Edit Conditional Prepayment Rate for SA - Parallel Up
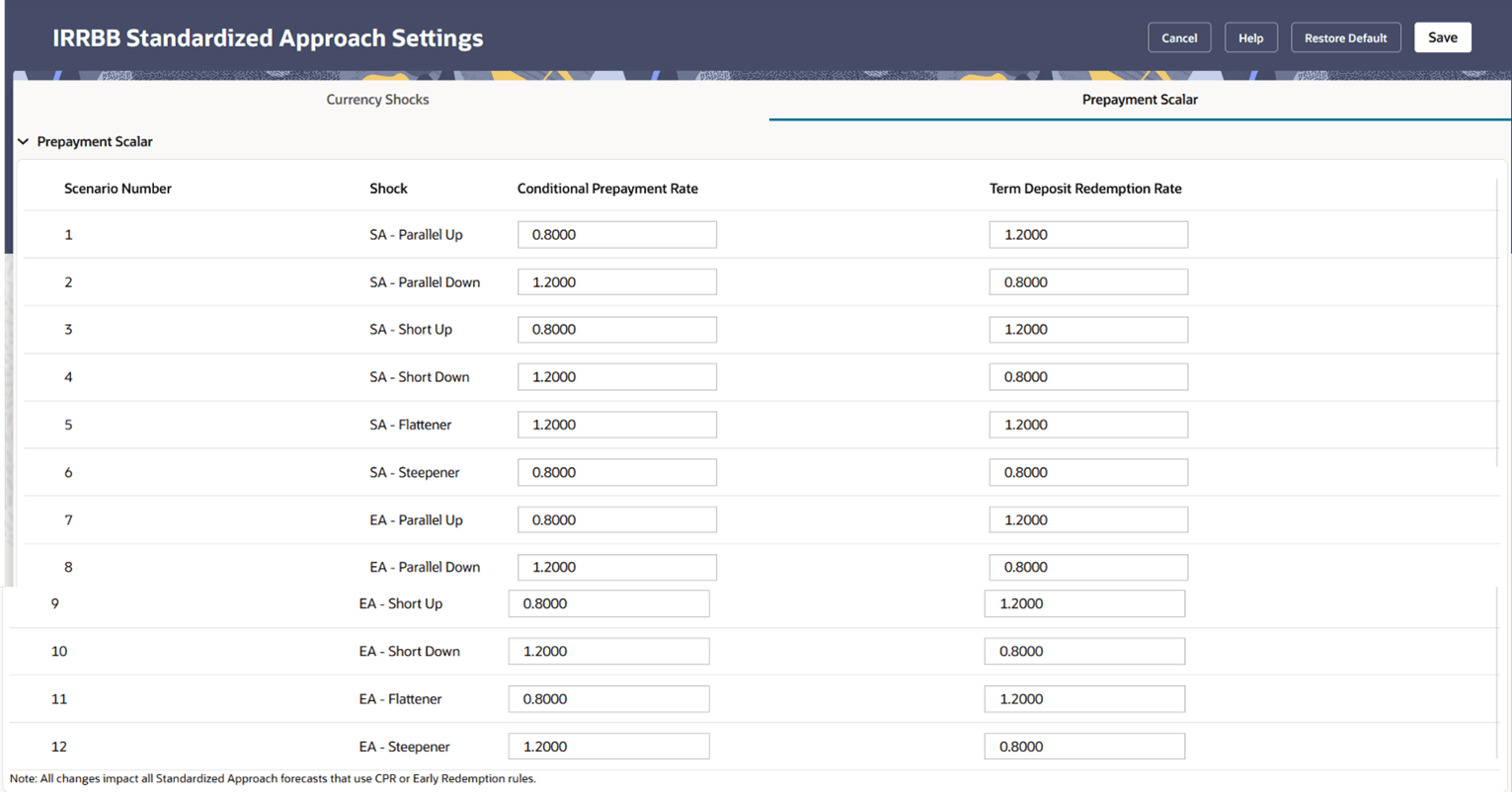The image size is (1512, 792). pos(617,235)
